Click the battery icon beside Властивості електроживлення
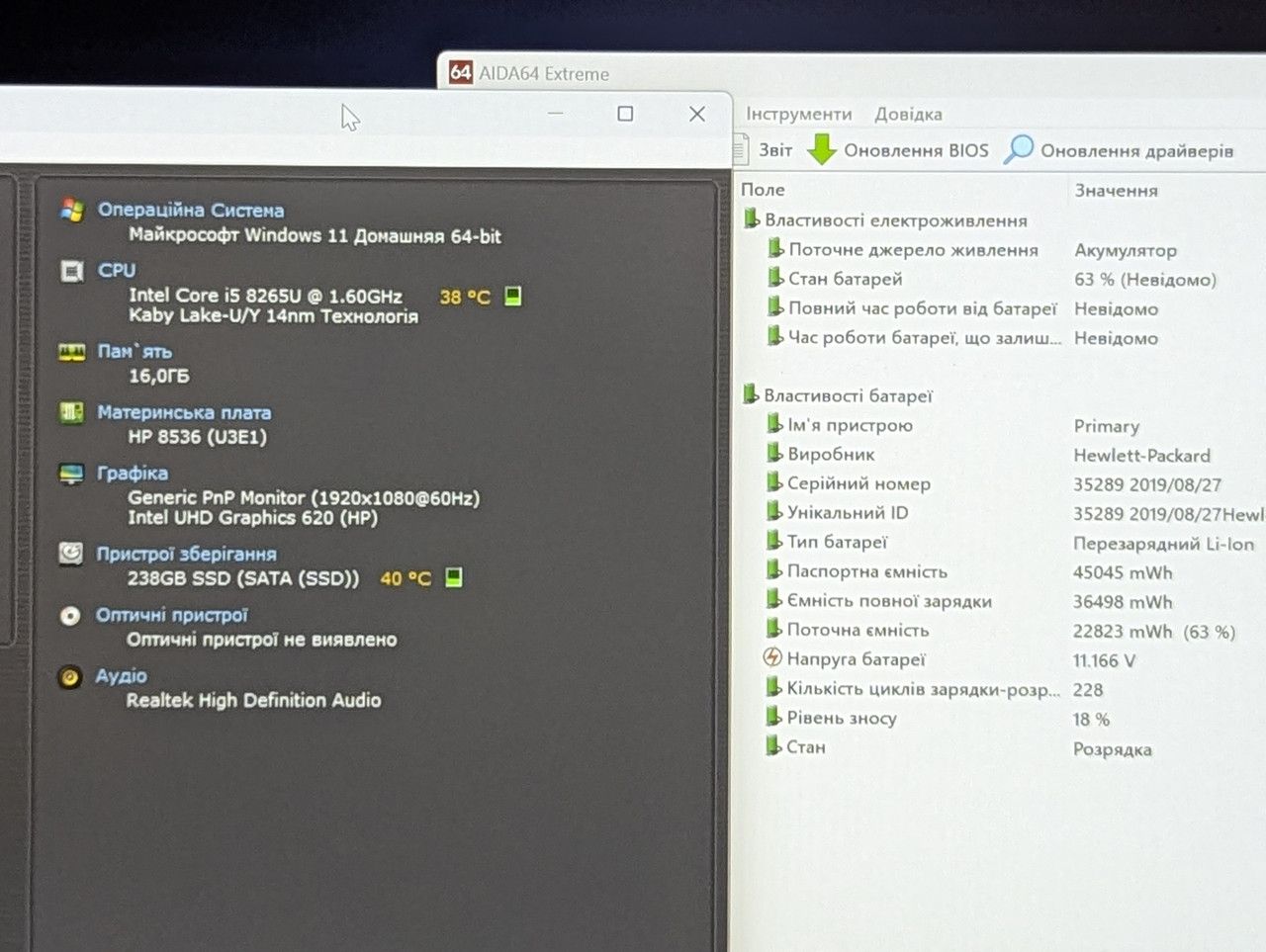This screenshot has height=952, width=1266. 751,219
